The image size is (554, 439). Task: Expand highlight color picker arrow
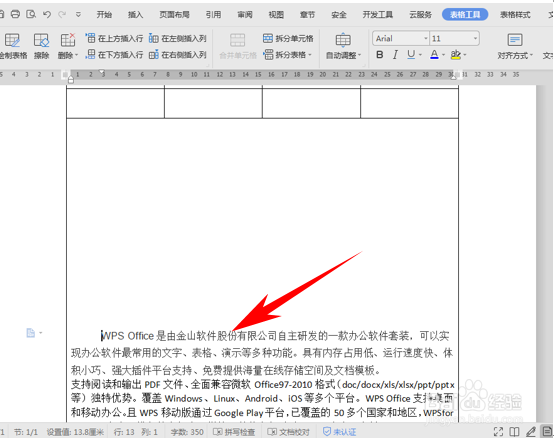465,55
